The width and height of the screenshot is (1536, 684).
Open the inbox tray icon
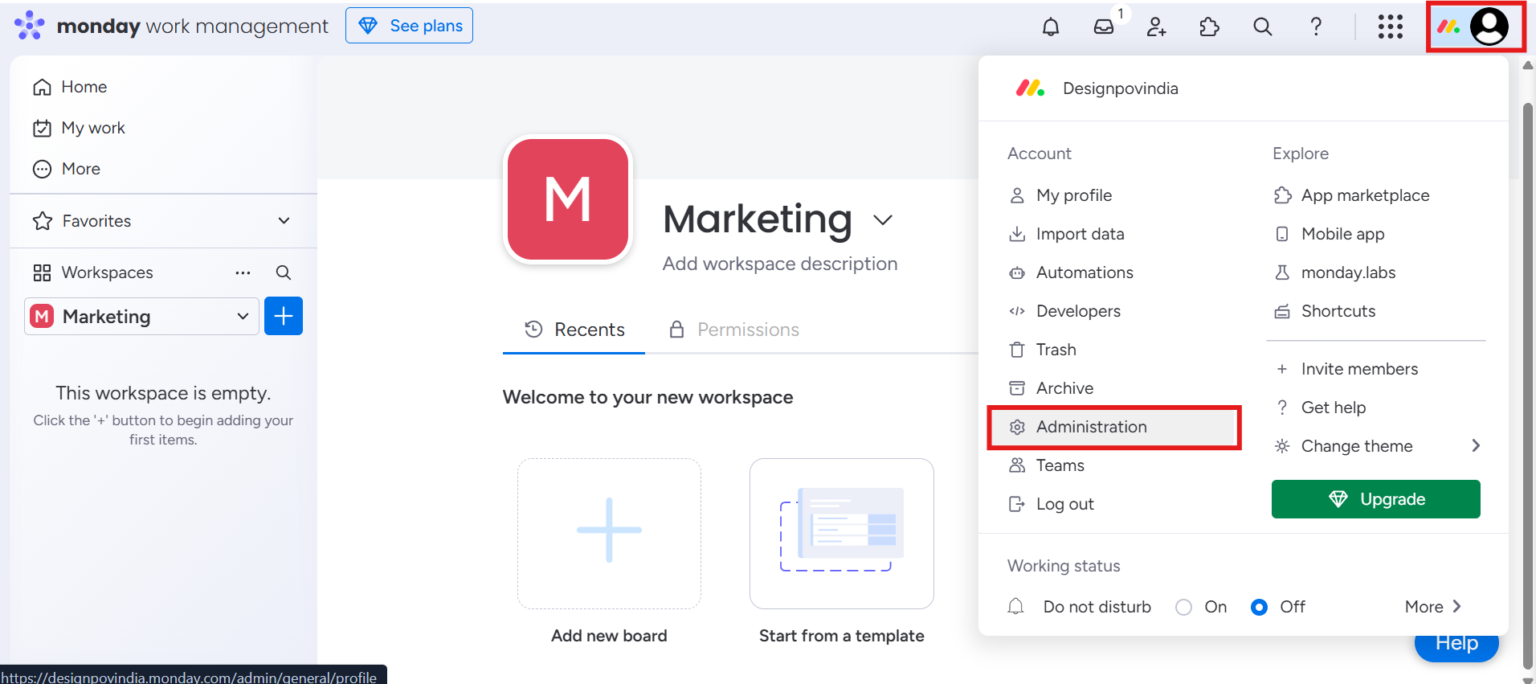[x=1104, y=27]
